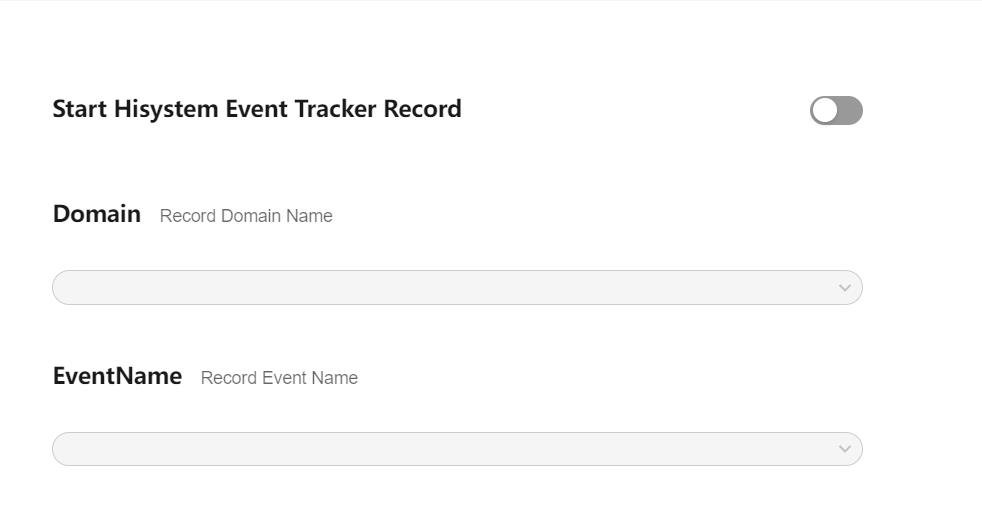The image size is (982, 509).
Task: Click the white knob of the record toggle
Action: (x=825, y=111)
